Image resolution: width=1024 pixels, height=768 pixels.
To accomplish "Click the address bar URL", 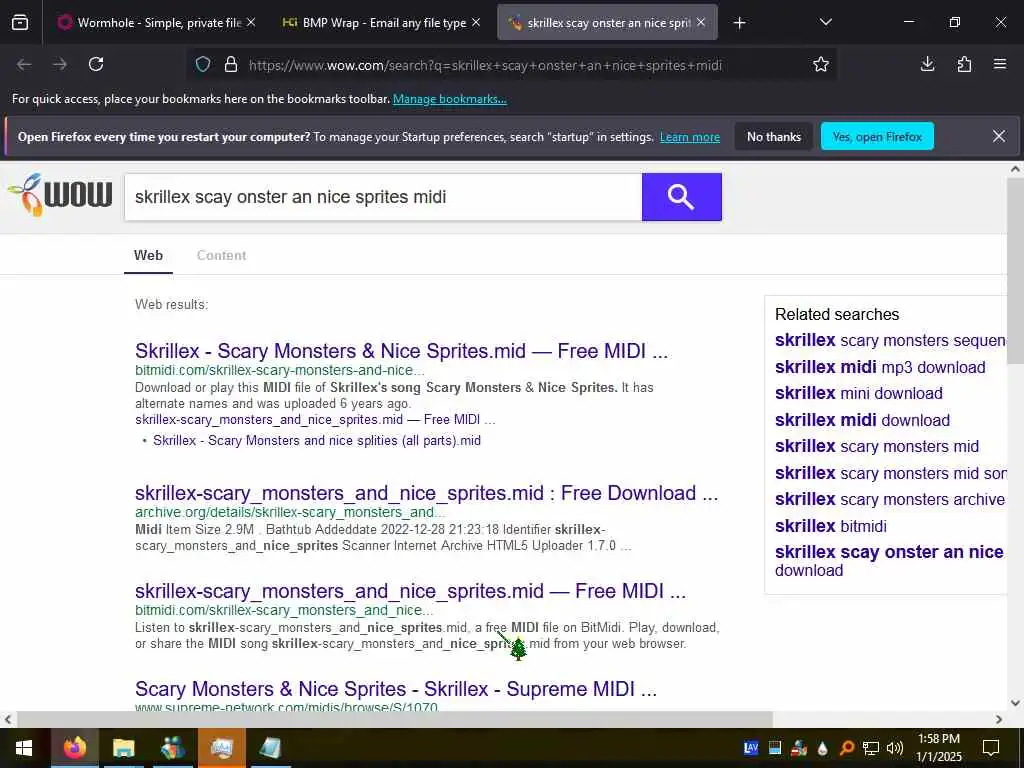I will tap(485, 65).
